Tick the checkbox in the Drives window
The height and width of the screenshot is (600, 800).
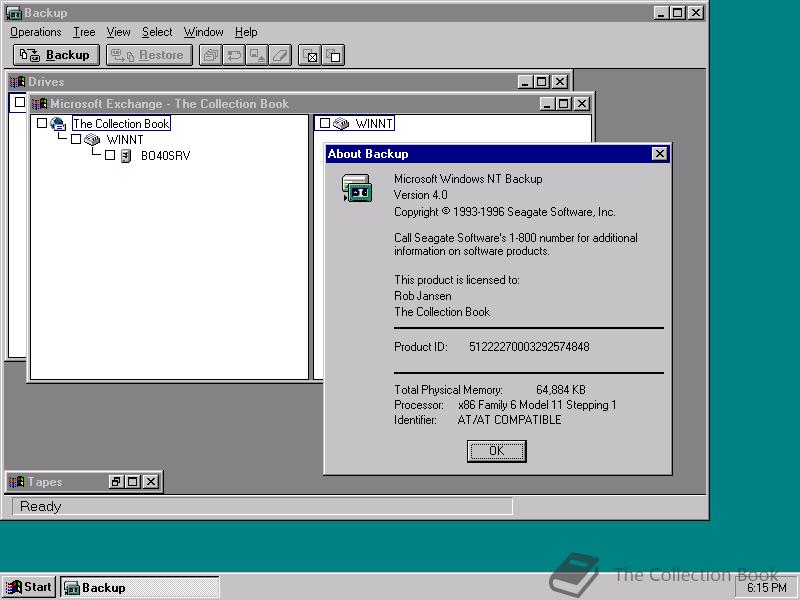19,102
